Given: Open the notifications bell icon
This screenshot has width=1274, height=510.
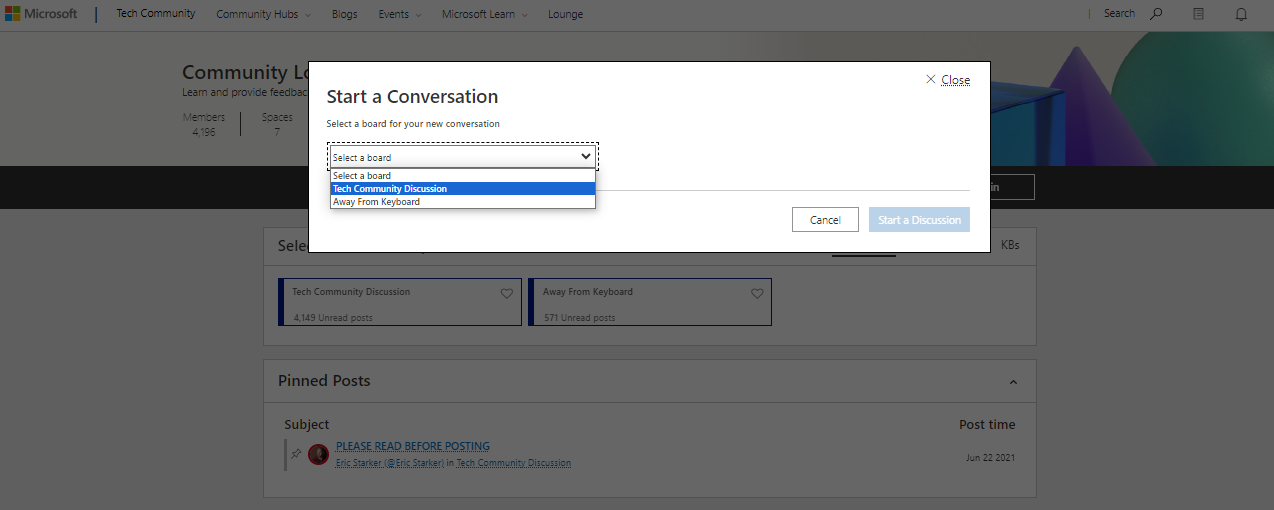Looking at the screenshot, I should [x=1241, y=14].
